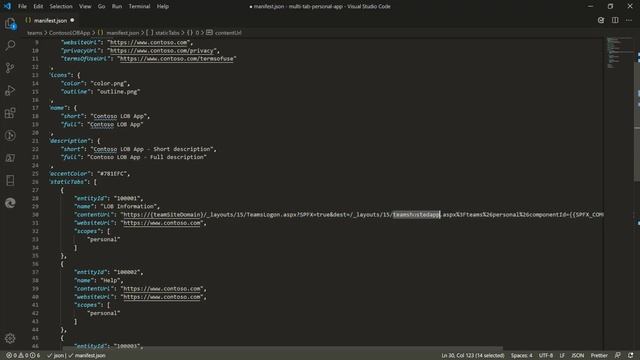640x360 pixels.
Task: Open the Extensions view
Action: (10, 113)
